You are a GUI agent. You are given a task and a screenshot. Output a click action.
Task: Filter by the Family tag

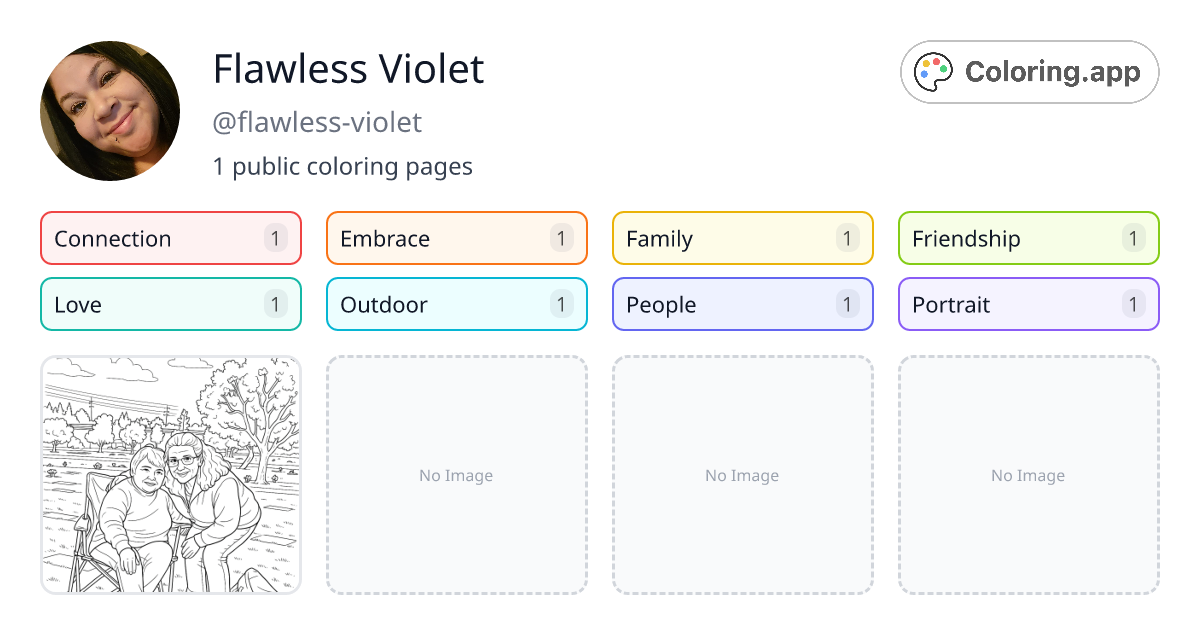coord(742,238)
